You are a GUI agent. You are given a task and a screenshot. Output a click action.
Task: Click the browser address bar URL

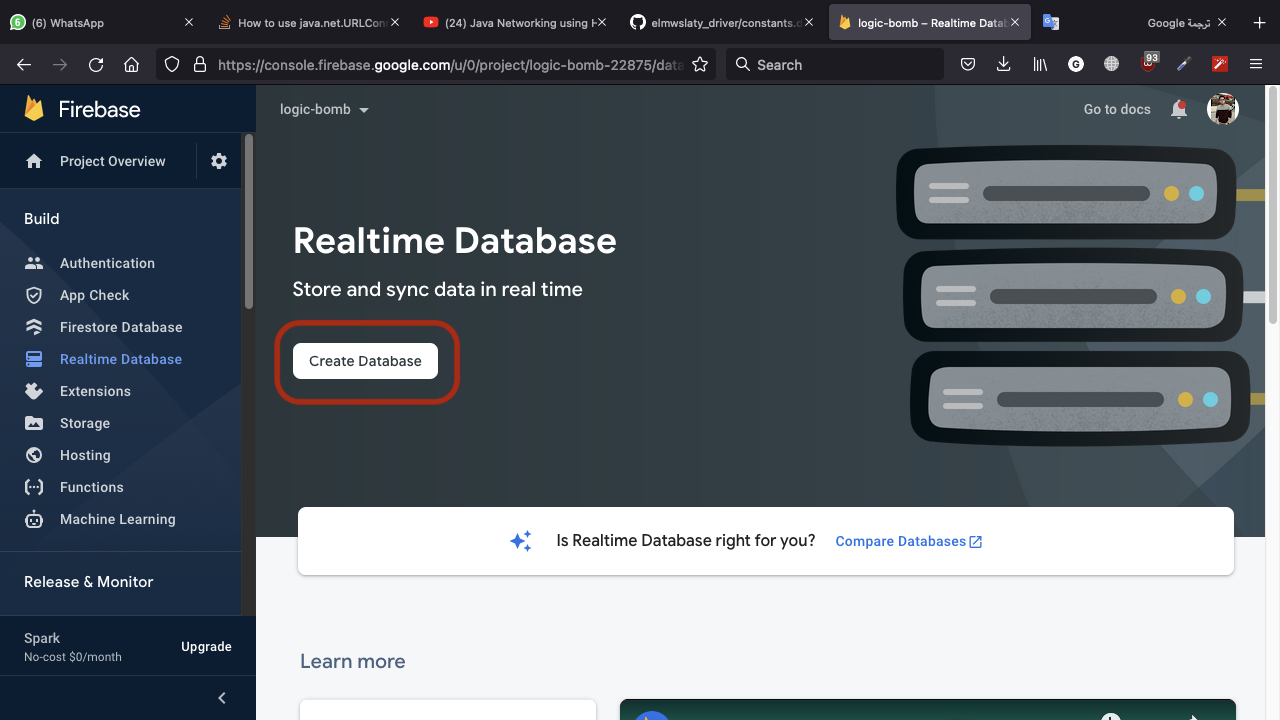[x=450, y=64]
